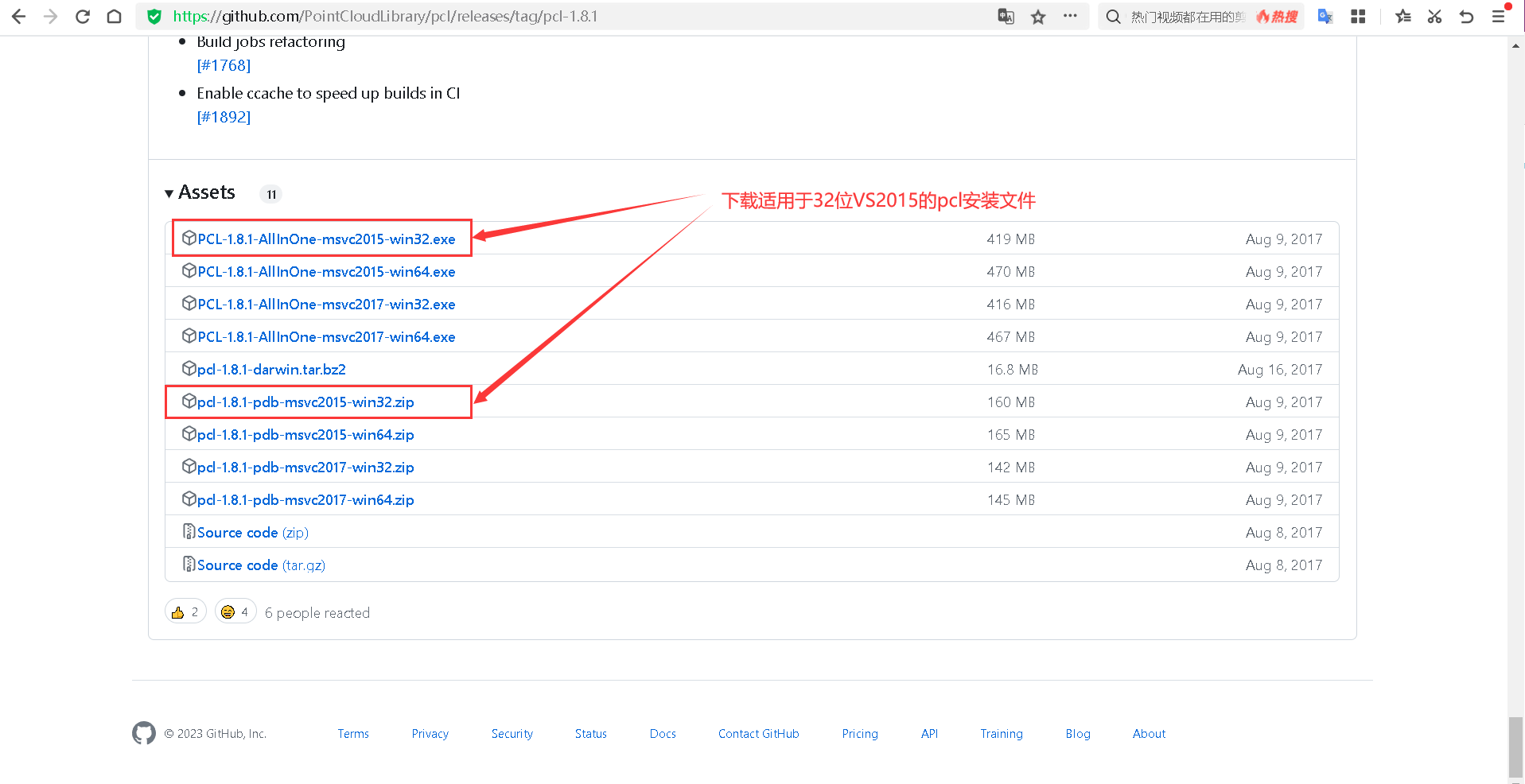Click the undo closed tab icon
Image resolution: width=1525 pixels, height=784 pixels.
[x=1466, y=17]
